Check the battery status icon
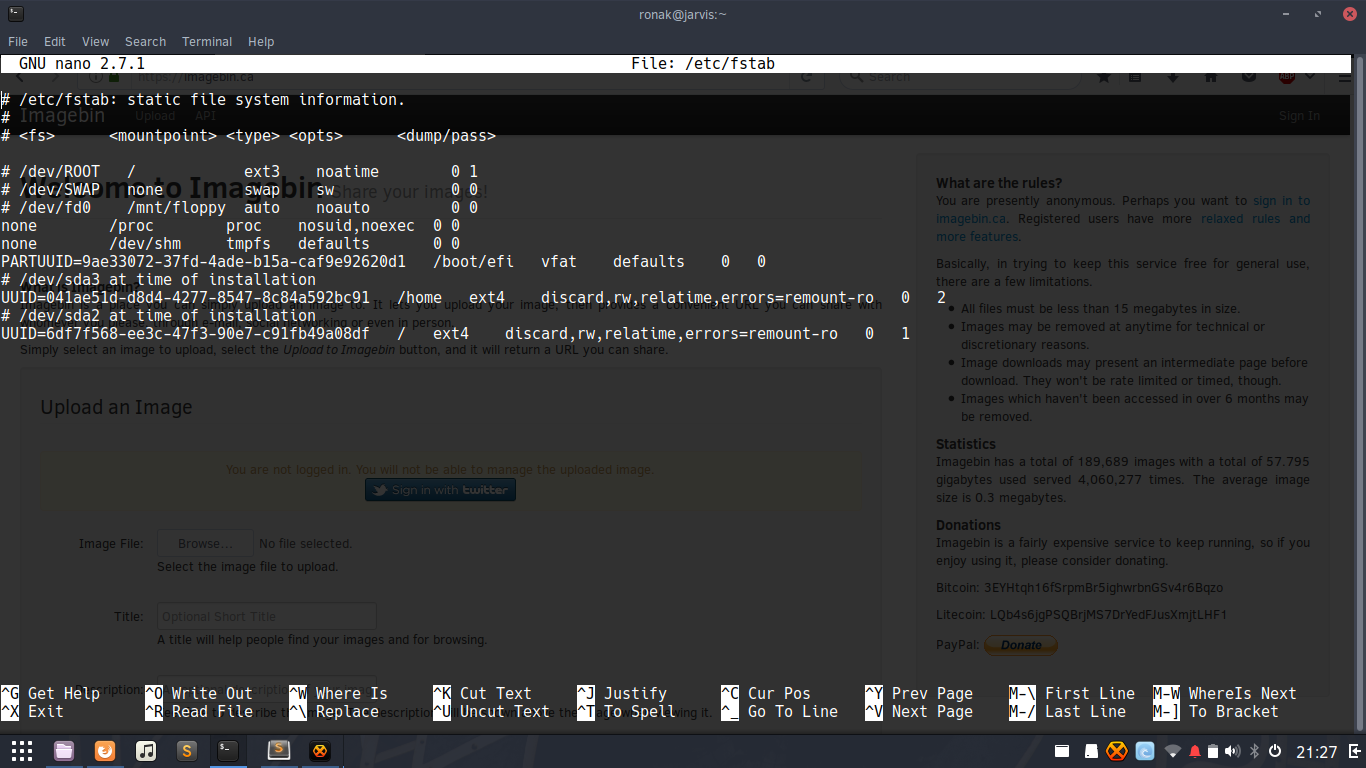The height and width of the screenshot is (768, 1366). tap(1213, 751)
